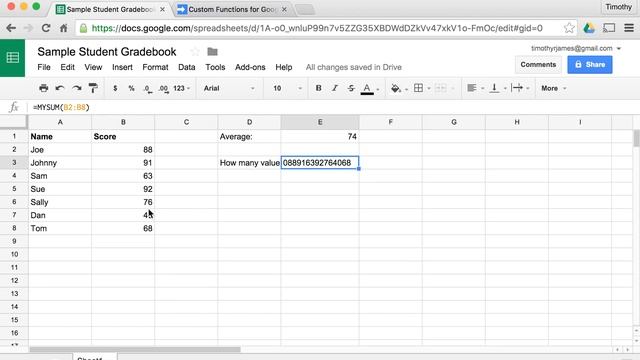The width and height of the screenshot is (640, 360).
Task: Open the Chrome hamburger menu
Action: tap(629, 28)
